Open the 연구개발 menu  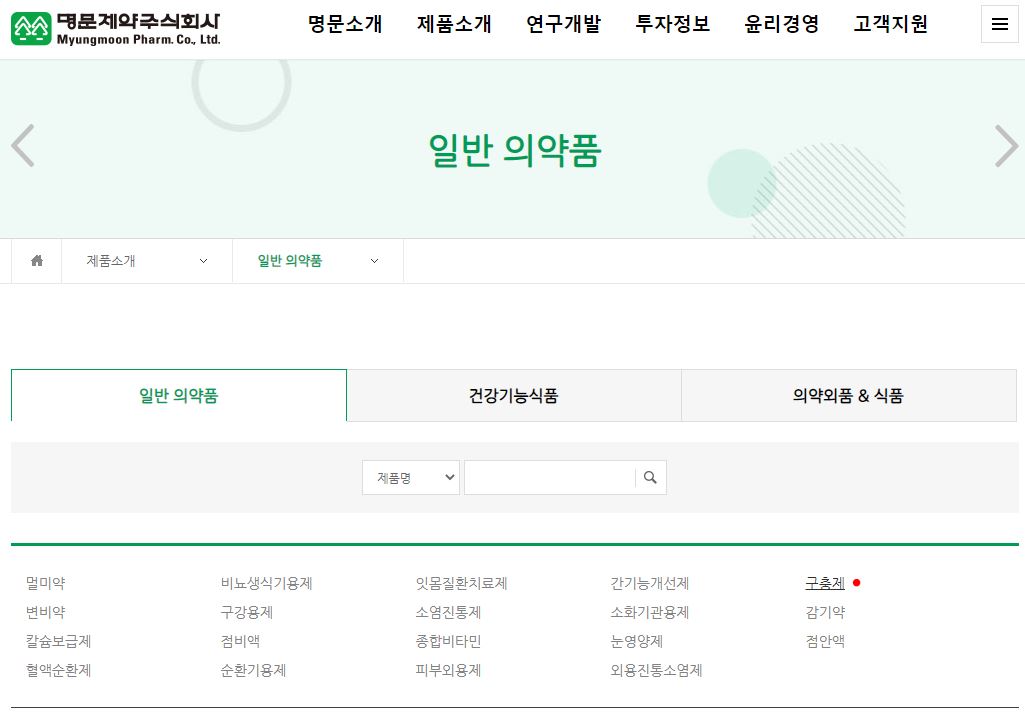[563, 24]
